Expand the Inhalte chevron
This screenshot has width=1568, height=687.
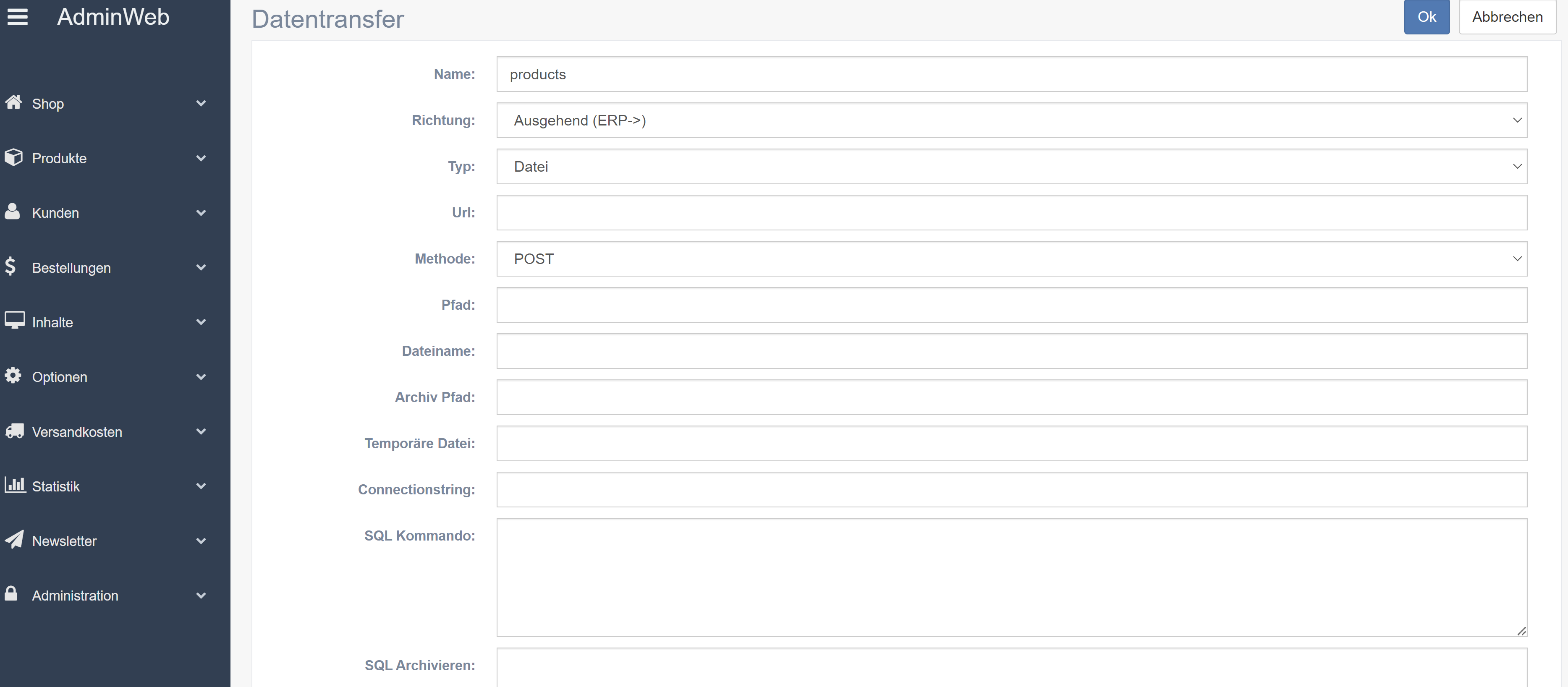click(201, 322)
